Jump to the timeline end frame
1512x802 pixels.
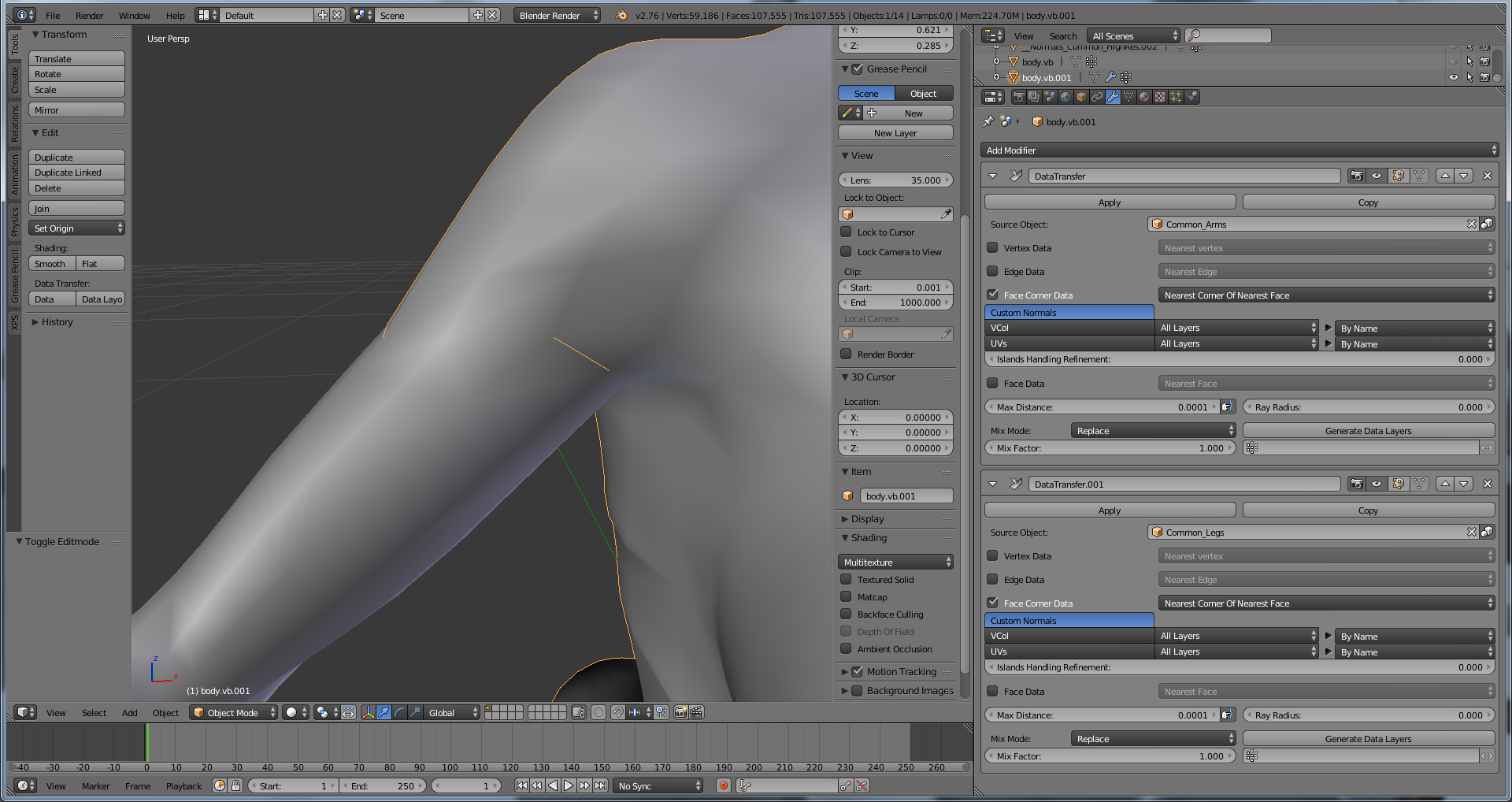point(600,785)
